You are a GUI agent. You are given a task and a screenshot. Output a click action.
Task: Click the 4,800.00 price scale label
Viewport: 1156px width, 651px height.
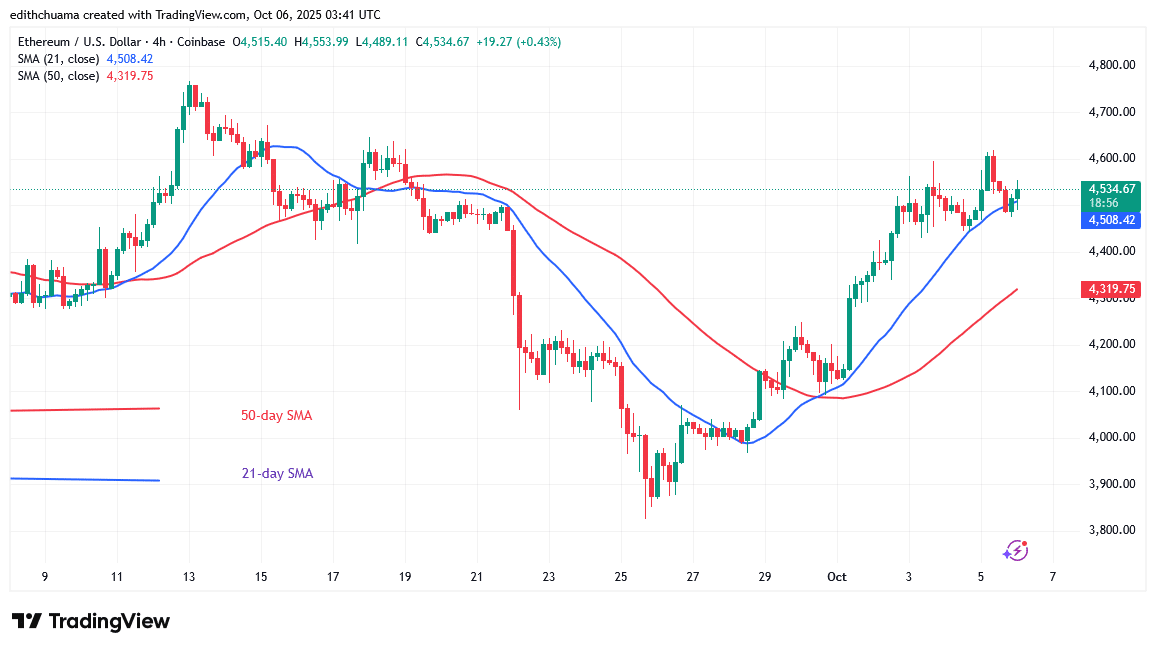tap(1110, 65)
